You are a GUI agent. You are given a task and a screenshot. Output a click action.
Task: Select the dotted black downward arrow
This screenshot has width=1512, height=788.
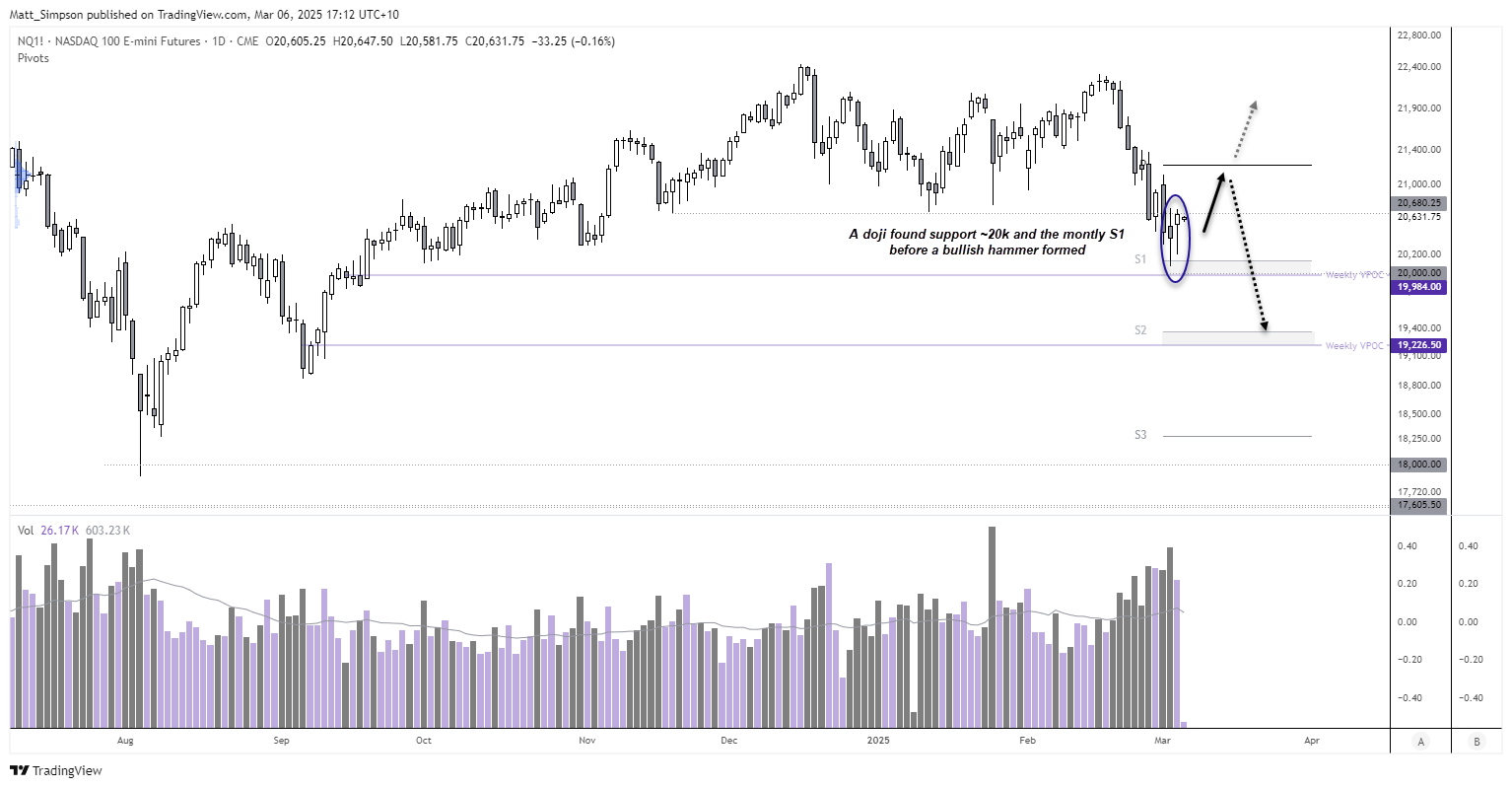pos(1248,256)
